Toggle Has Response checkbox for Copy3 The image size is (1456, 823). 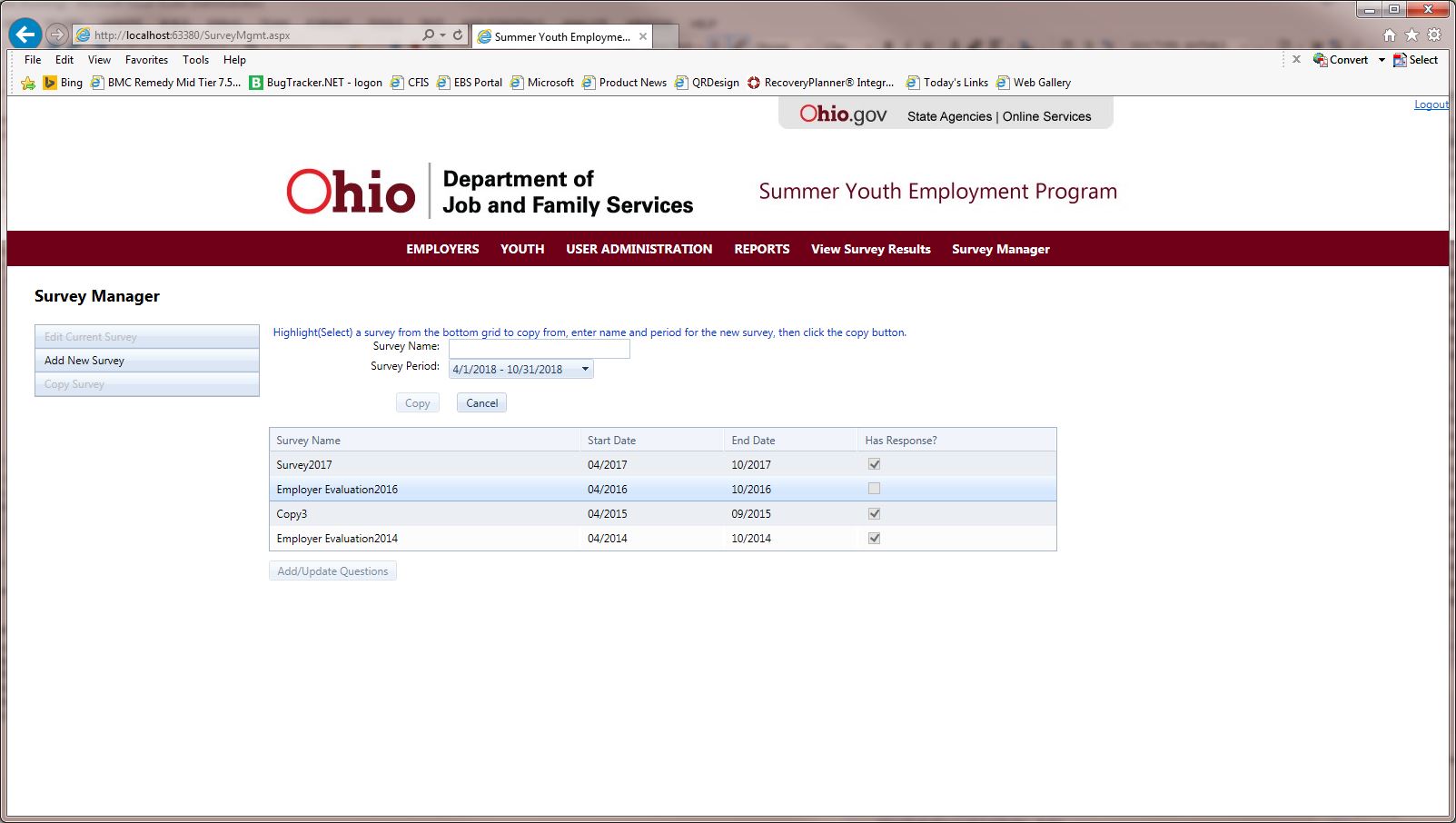pos(874,513)
